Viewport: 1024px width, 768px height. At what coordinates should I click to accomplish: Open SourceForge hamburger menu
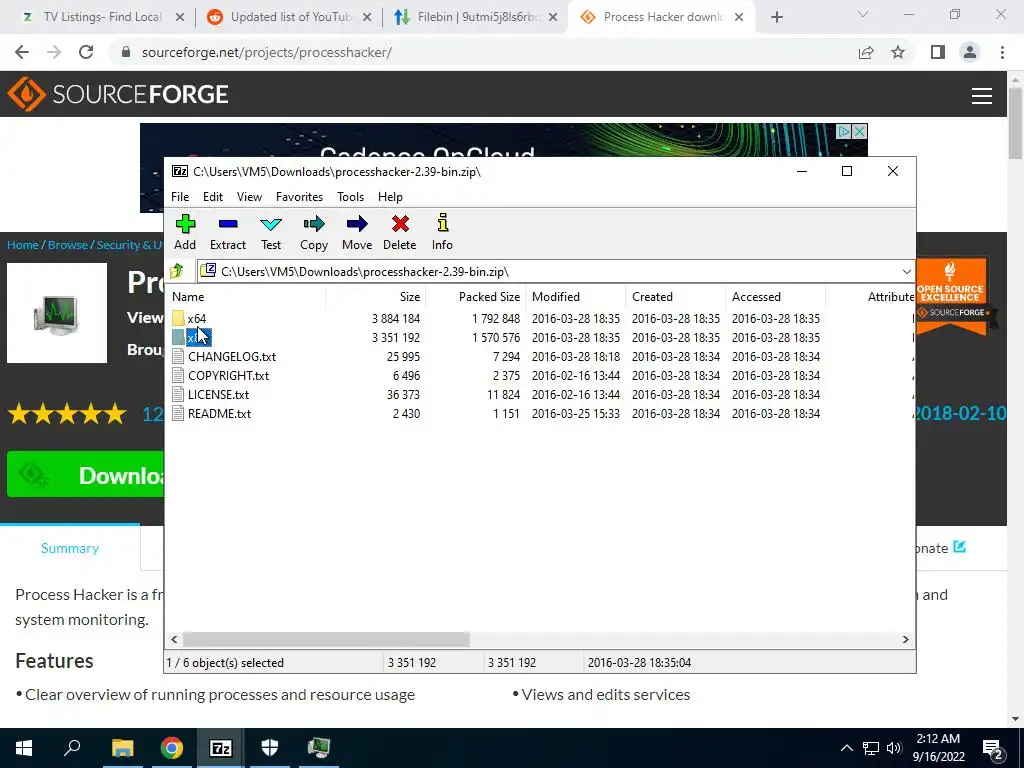[x=982, y=96]
